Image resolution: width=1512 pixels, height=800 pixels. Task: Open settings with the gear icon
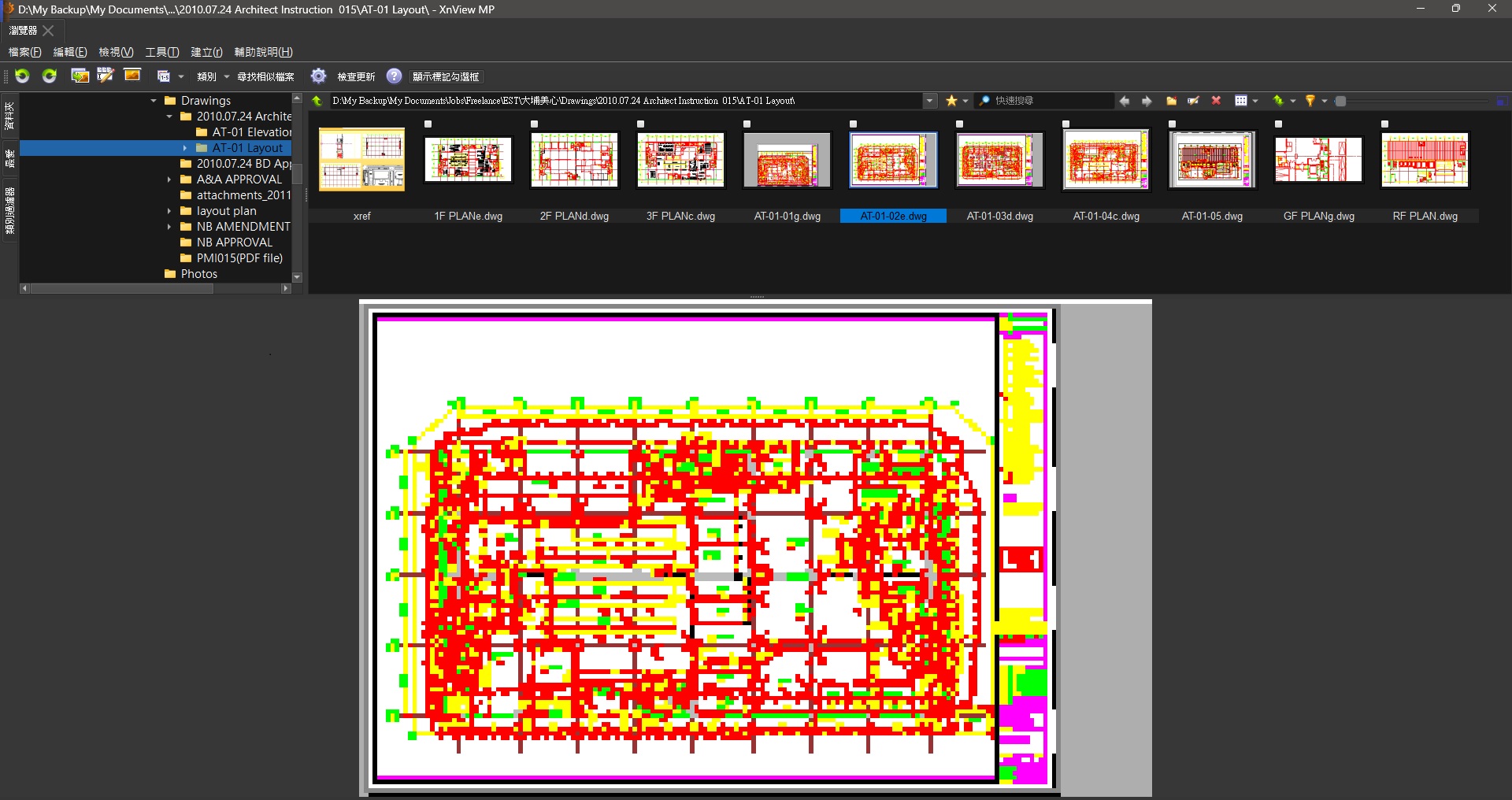coord(318,76)
